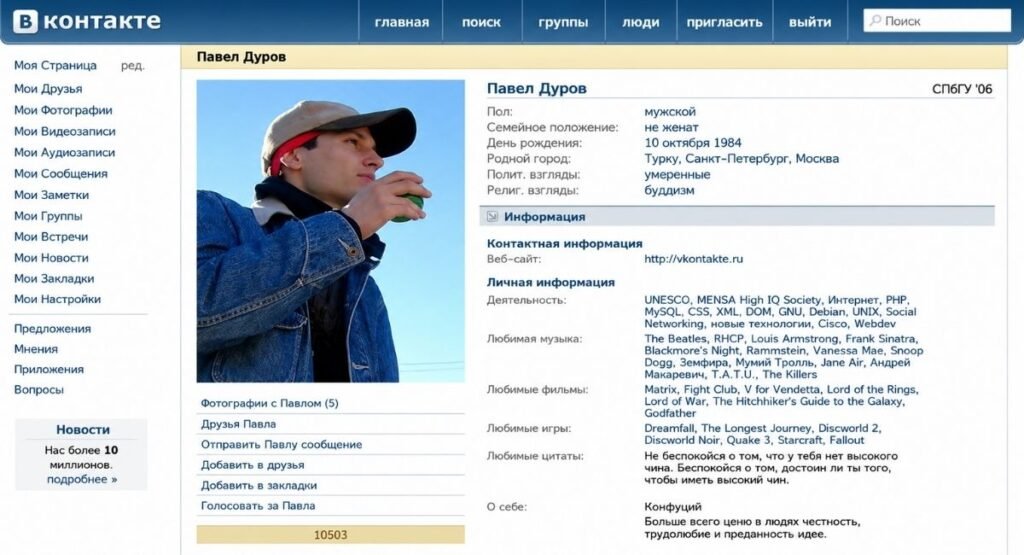Open Мои Видеозаписи
Screen dimensions: 1024x555
click(x=65, y=131)
